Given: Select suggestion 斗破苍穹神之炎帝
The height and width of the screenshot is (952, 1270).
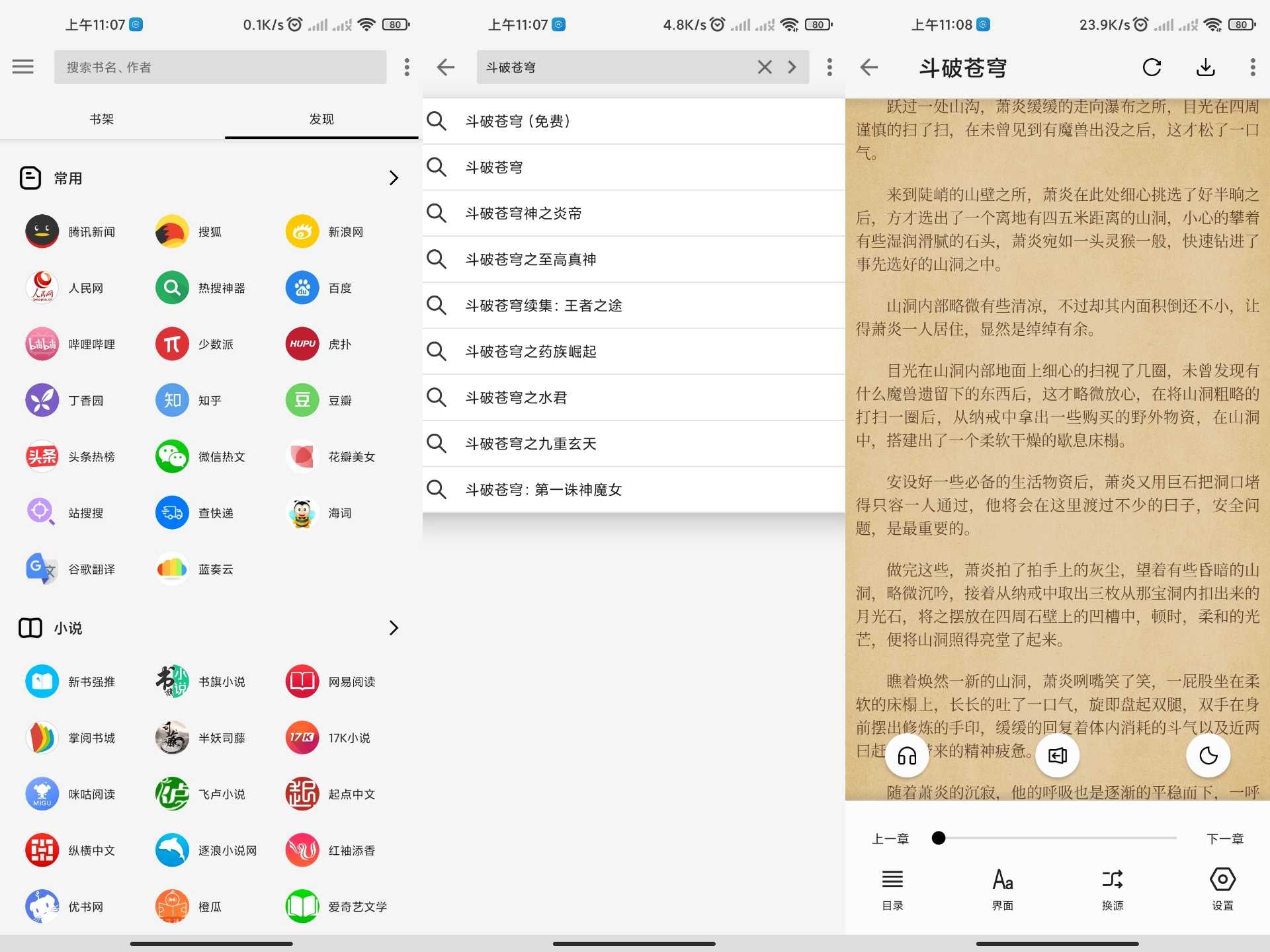Looking at the screenshot, I should pos(634,213).
